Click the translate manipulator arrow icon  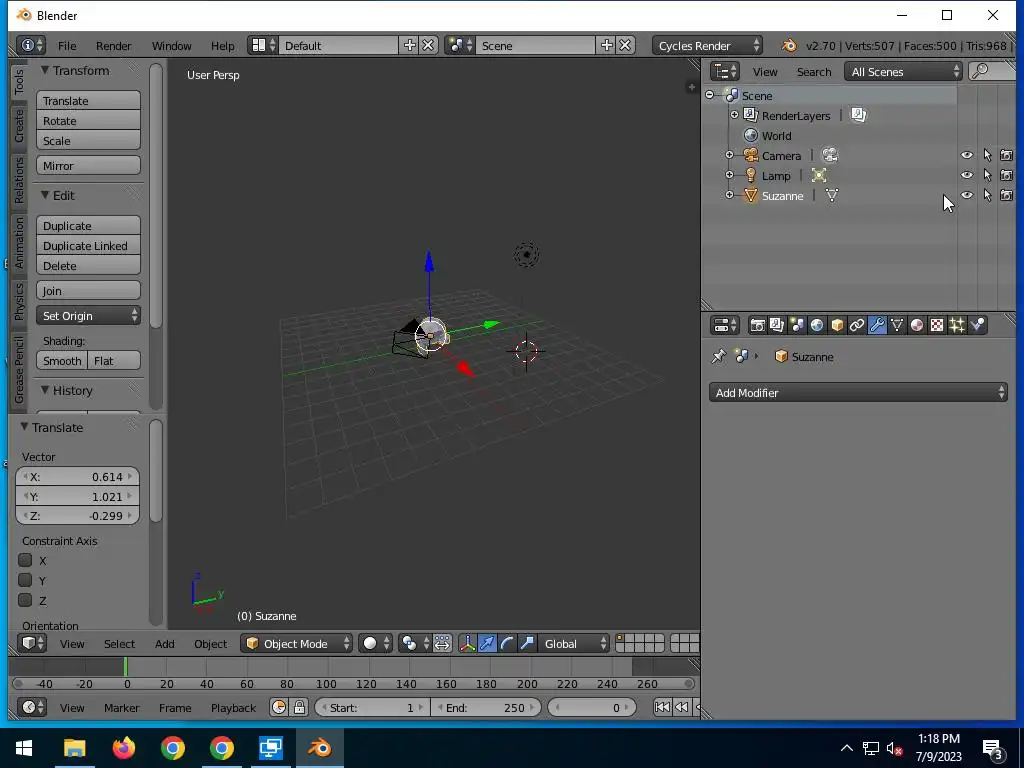click(487, 643)
